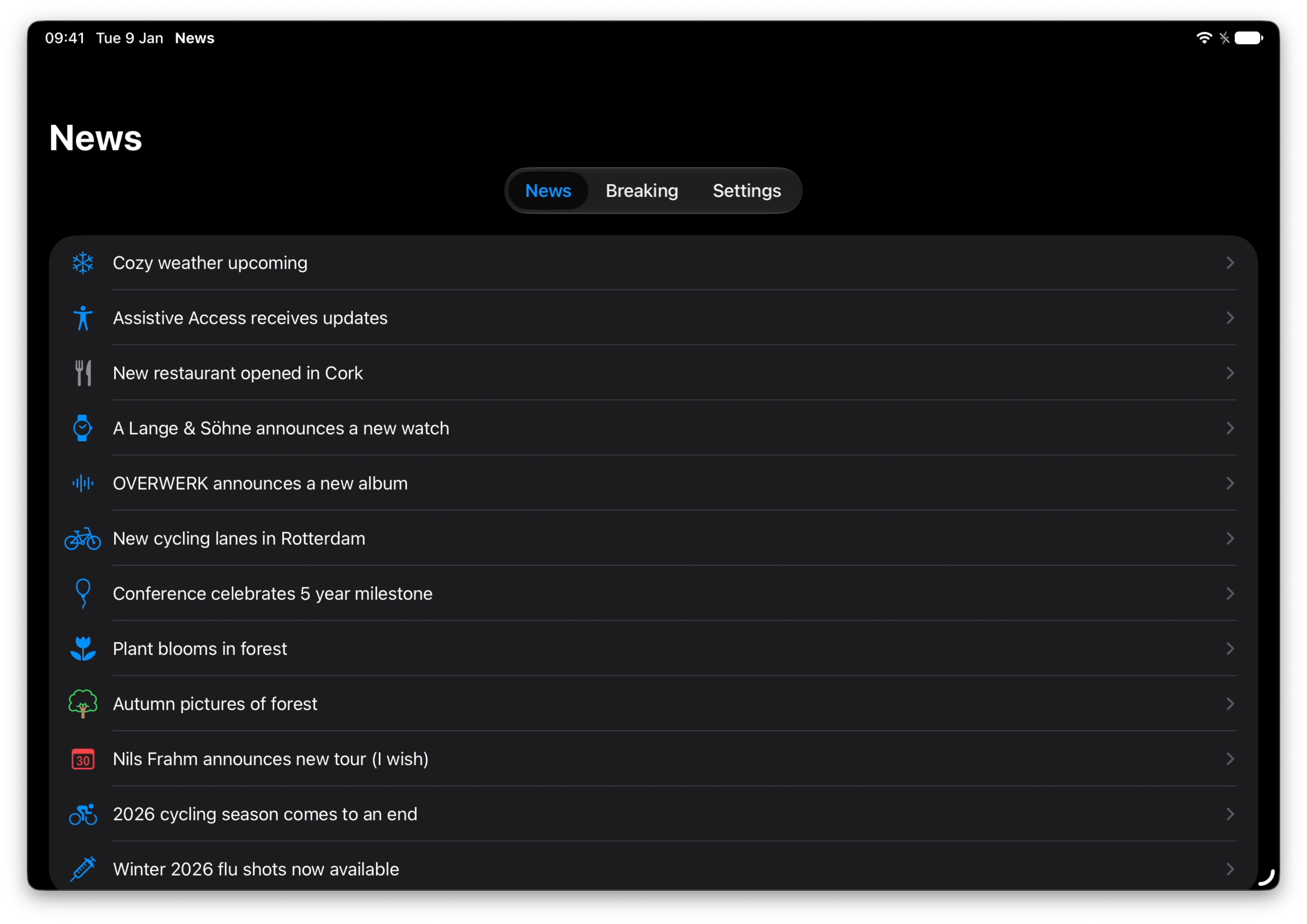
Task: Open 'New restaurant opened in Cork' story
Action: pos(653,373)
